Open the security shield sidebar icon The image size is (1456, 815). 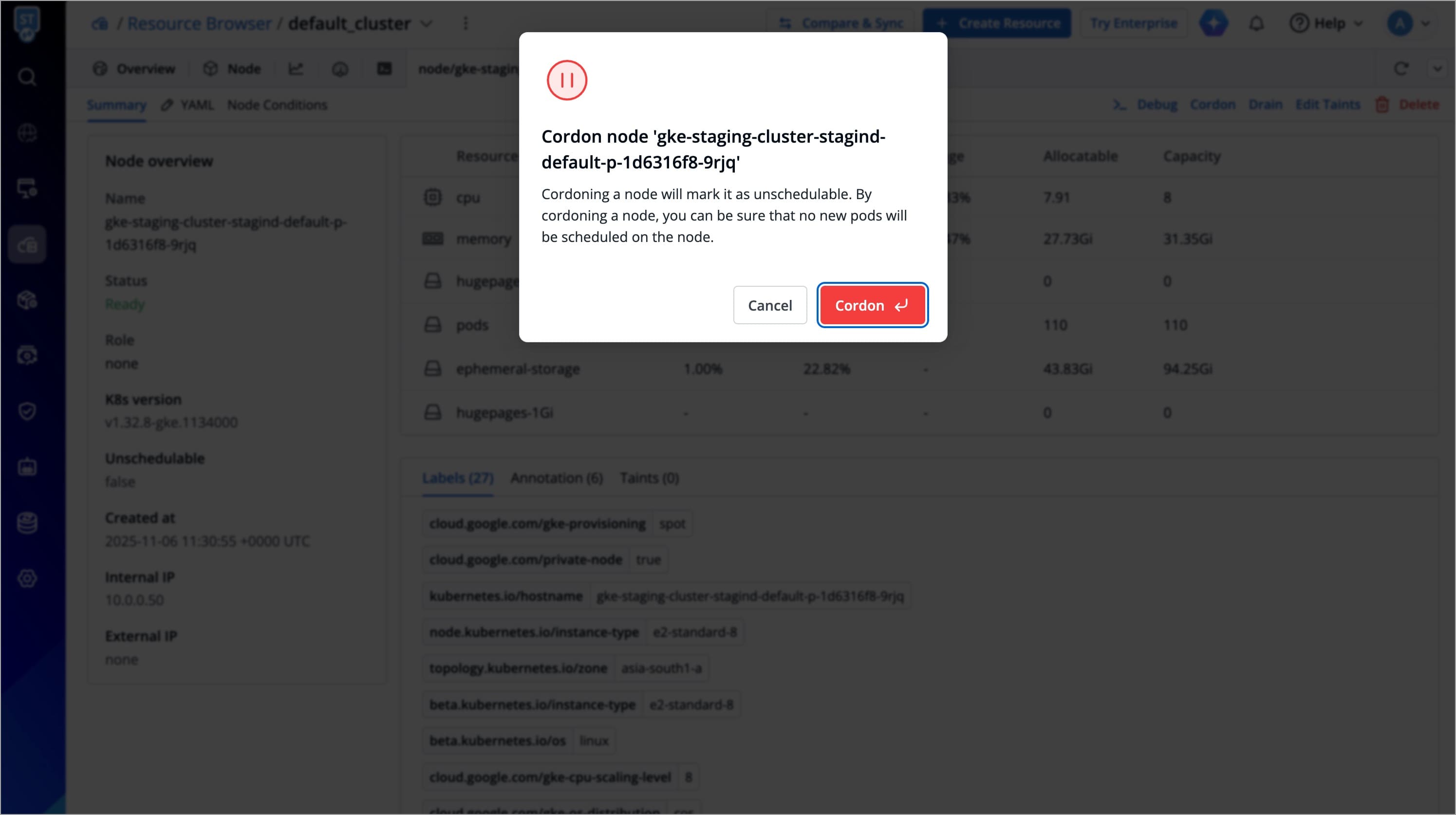[27, 411]
